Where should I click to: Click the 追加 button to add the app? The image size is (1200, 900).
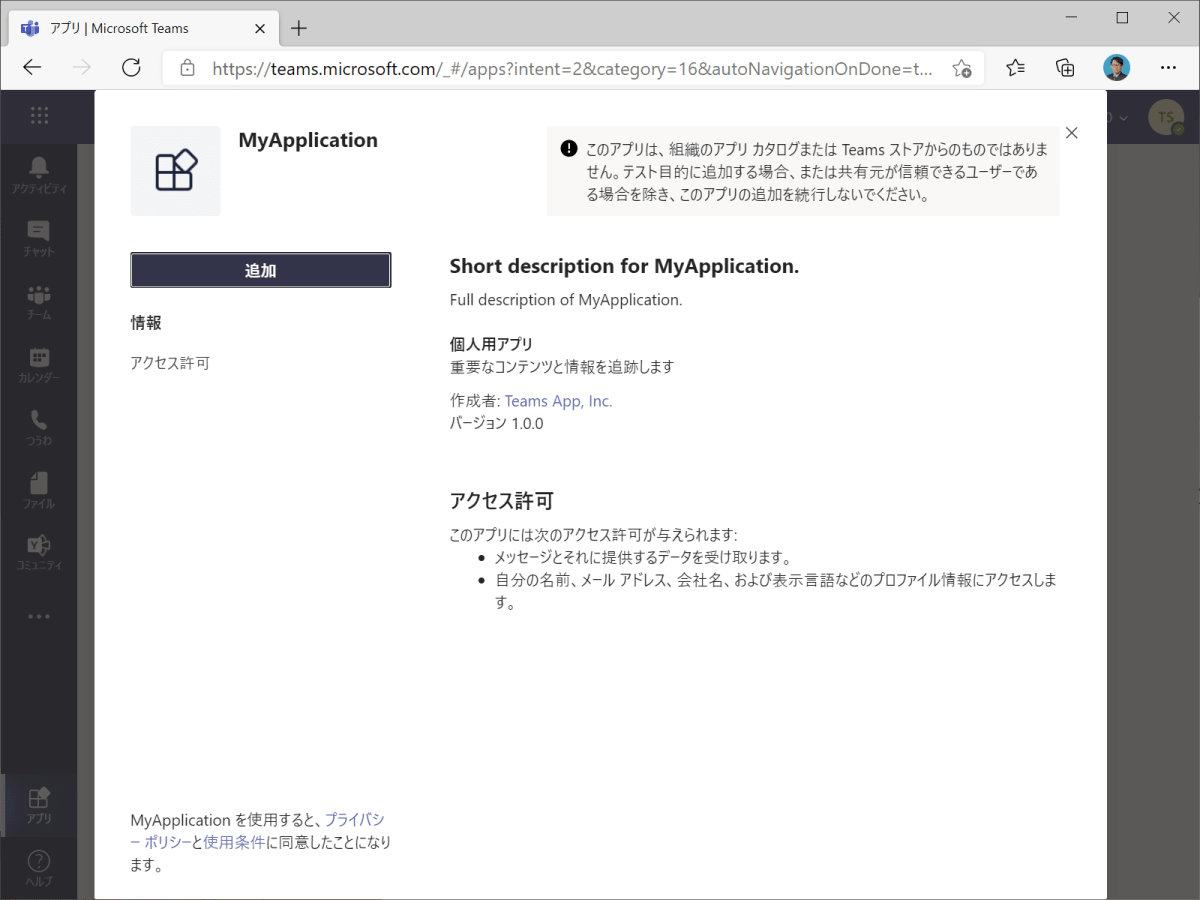pos(260,270)
